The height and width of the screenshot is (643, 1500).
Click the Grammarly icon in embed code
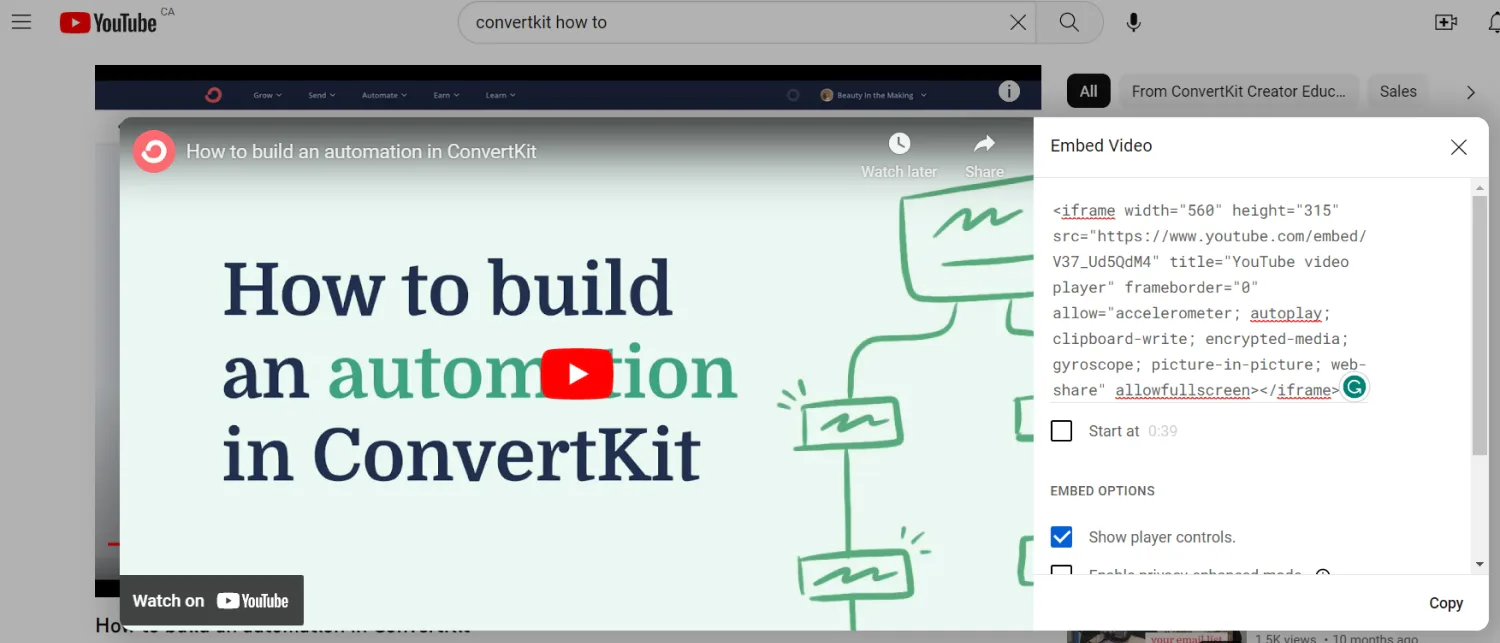pos(1354,388)
